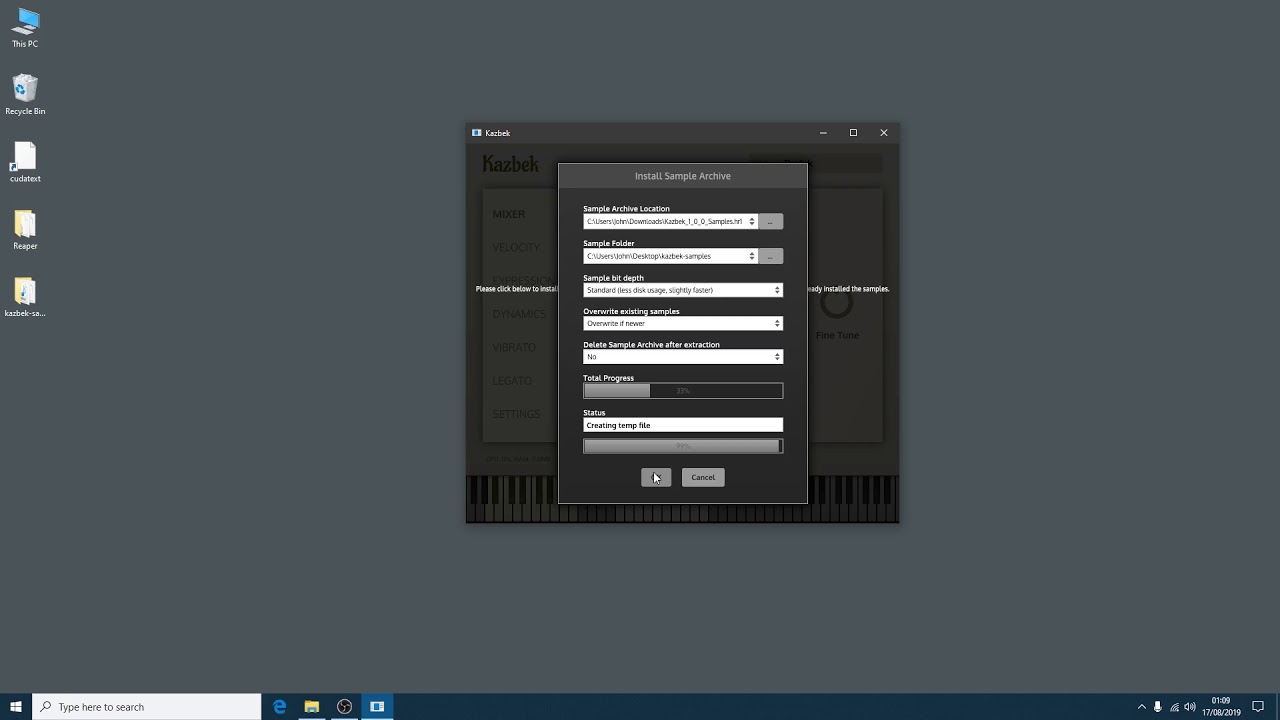This screenshot has height=720, width=1280.
Task: Click the OK button in Install dialog
Action: tap(656, 477)
